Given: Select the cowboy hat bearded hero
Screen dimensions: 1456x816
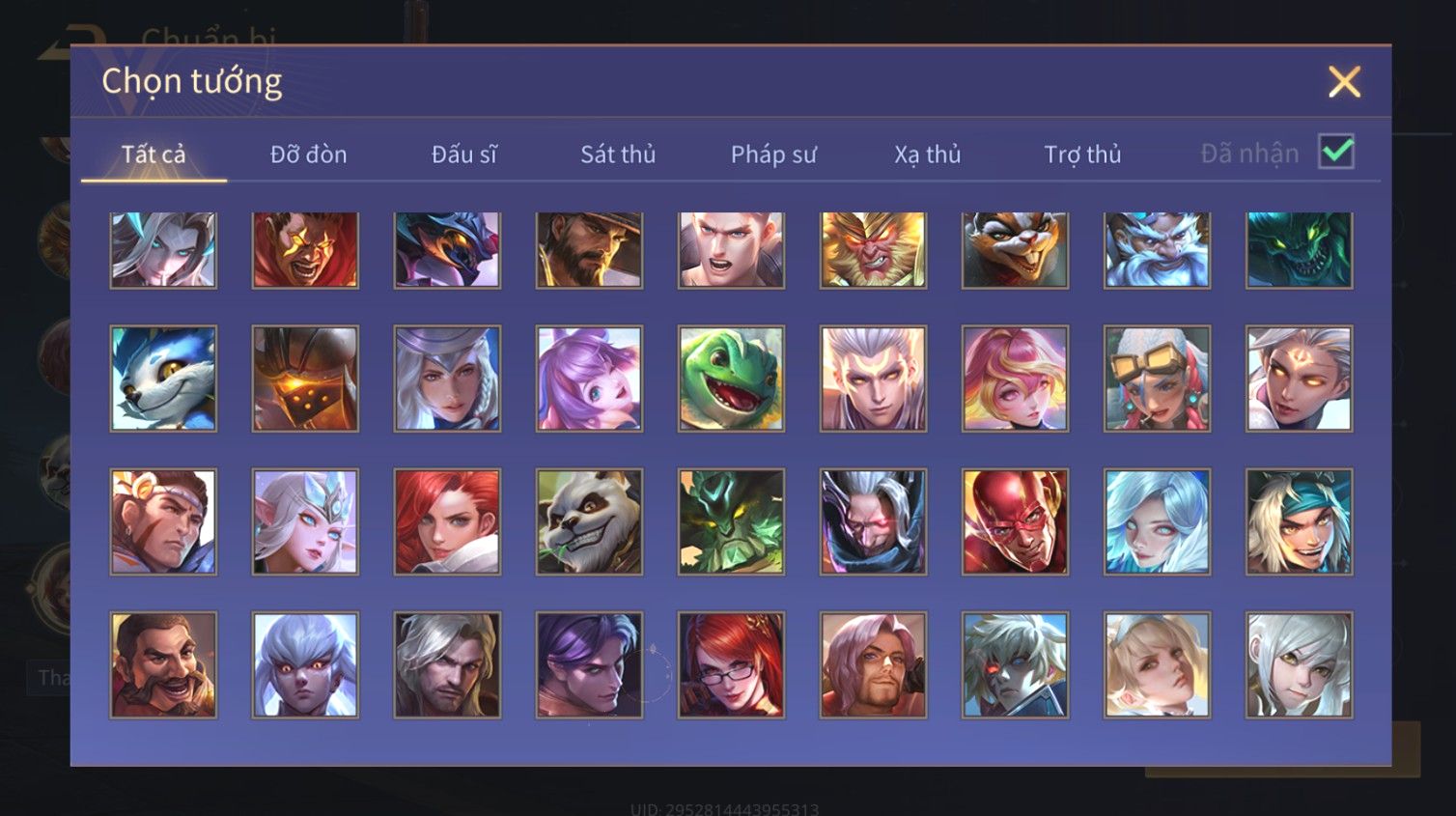Looking at the screenshot, I should [589, 249].
